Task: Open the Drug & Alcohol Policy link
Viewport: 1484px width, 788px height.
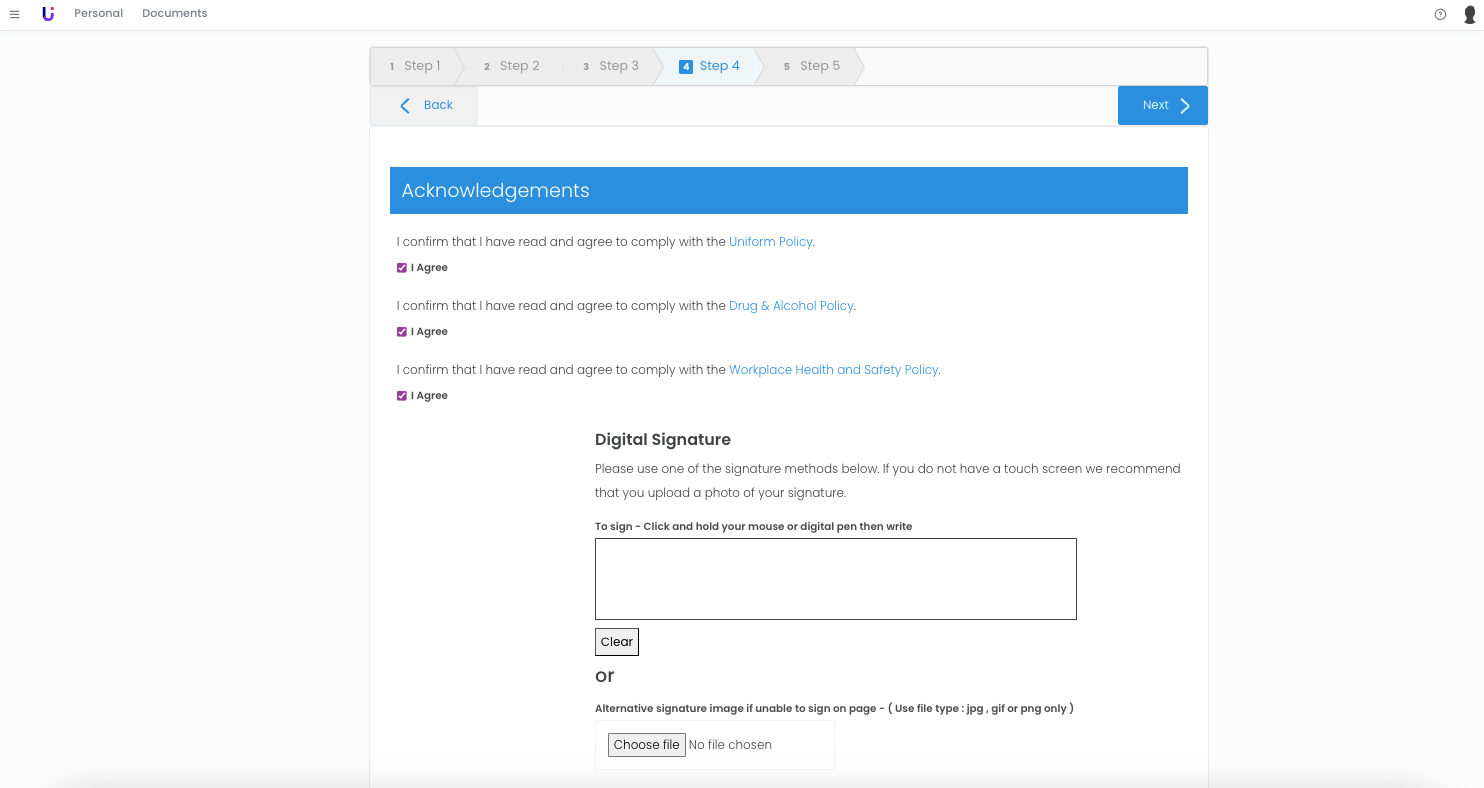Action: [791, 306]
